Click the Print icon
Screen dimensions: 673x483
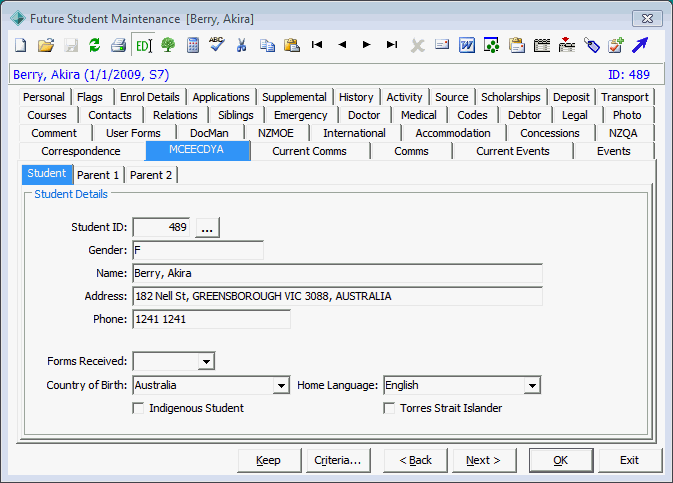point(118,45)
